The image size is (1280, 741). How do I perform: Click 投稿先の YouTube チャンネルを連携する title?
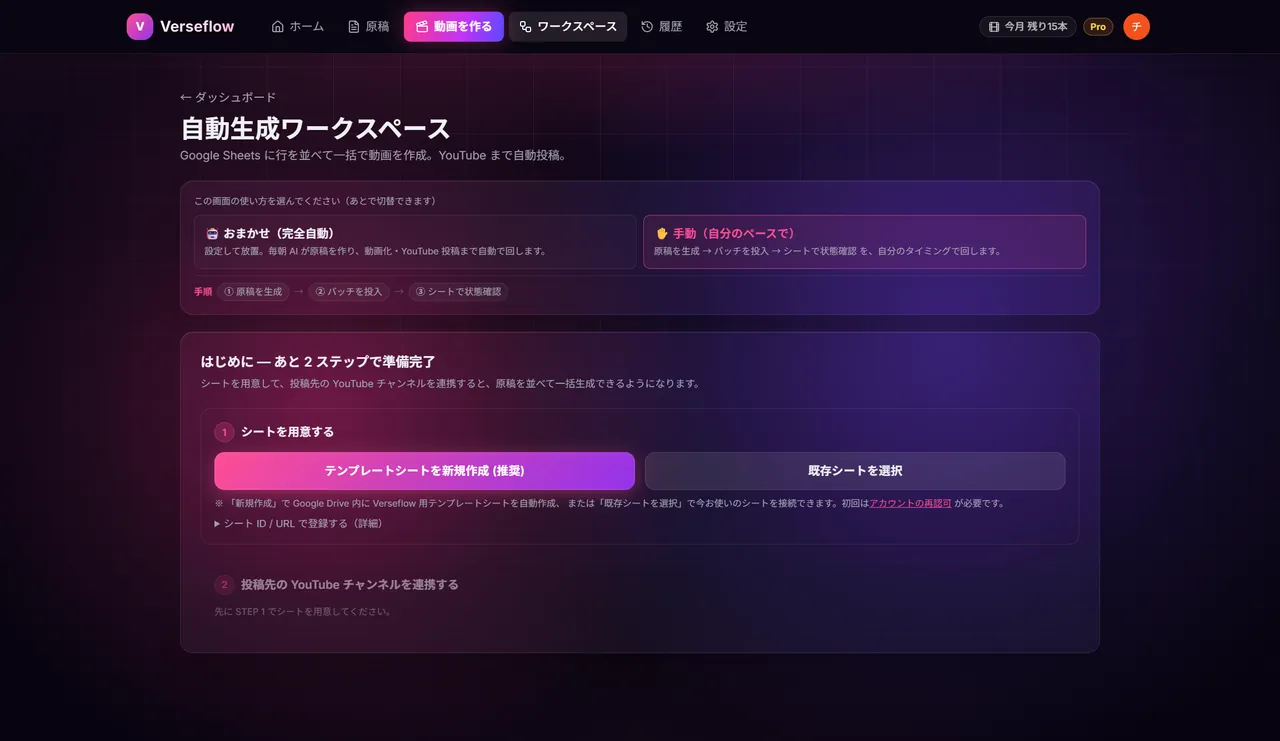coord(349,585)
